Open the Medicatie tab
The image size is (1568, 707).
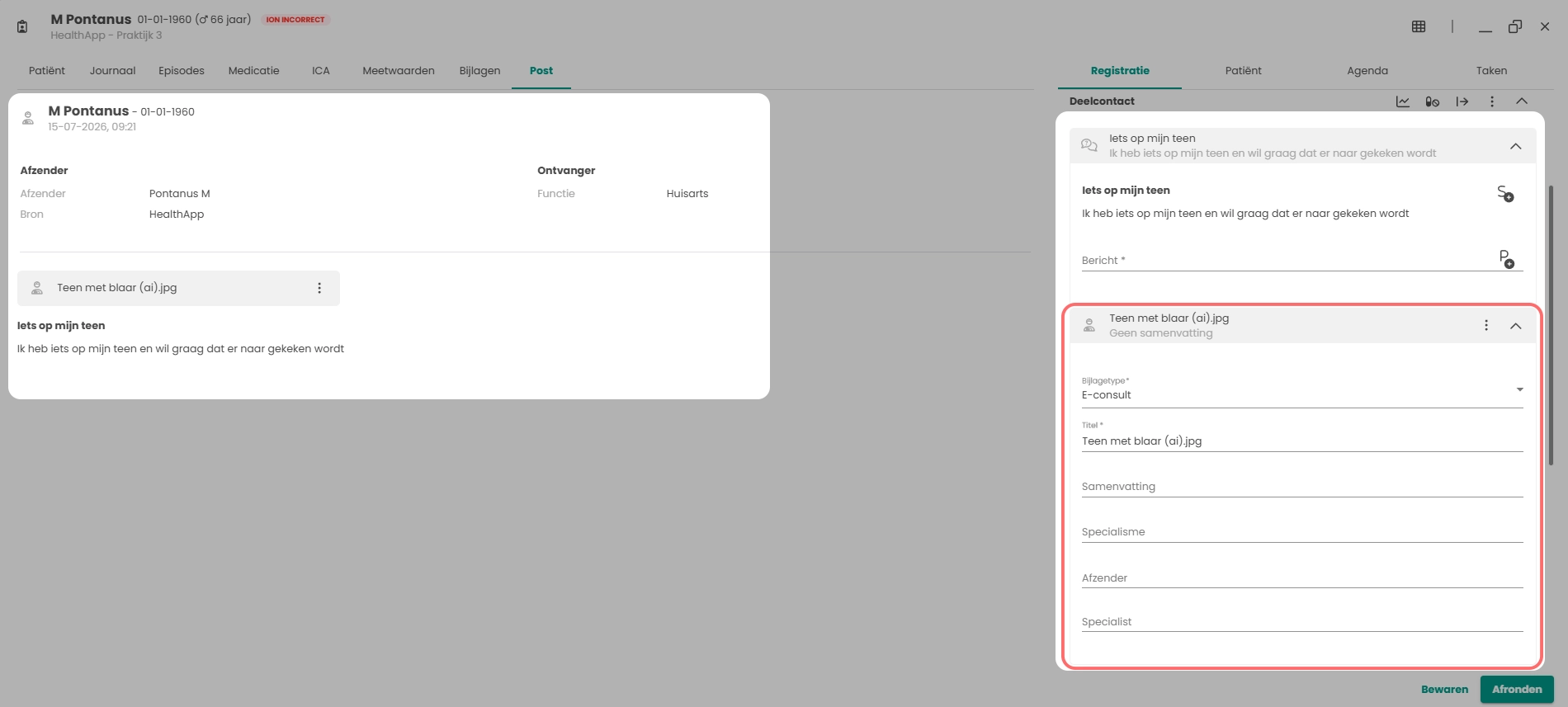click(254, 71)
